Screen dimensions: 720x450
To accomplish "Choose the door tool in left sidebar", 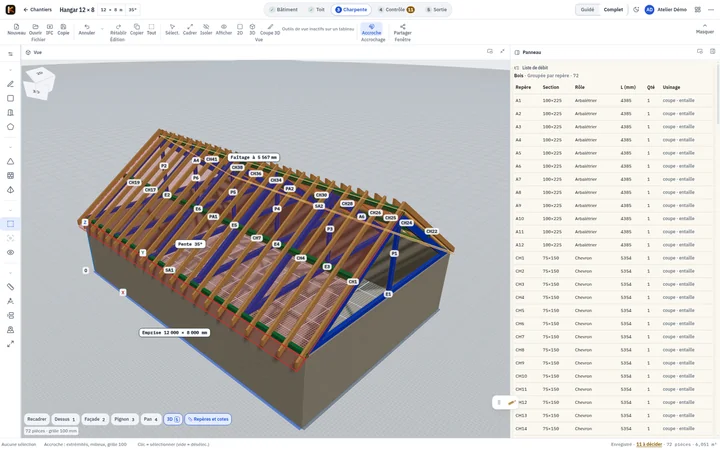I will (x=11, y=112).
